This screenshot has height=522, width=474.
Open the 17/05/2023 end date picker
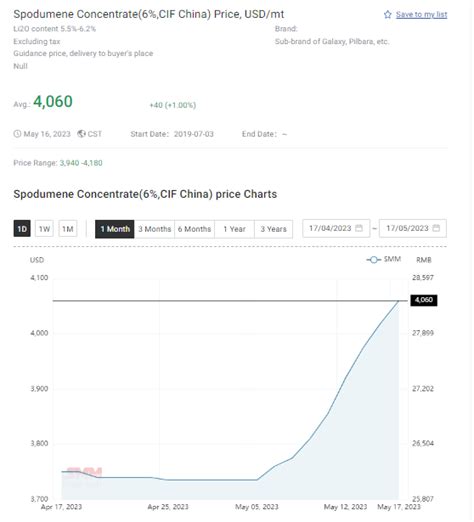click(414, 229)
